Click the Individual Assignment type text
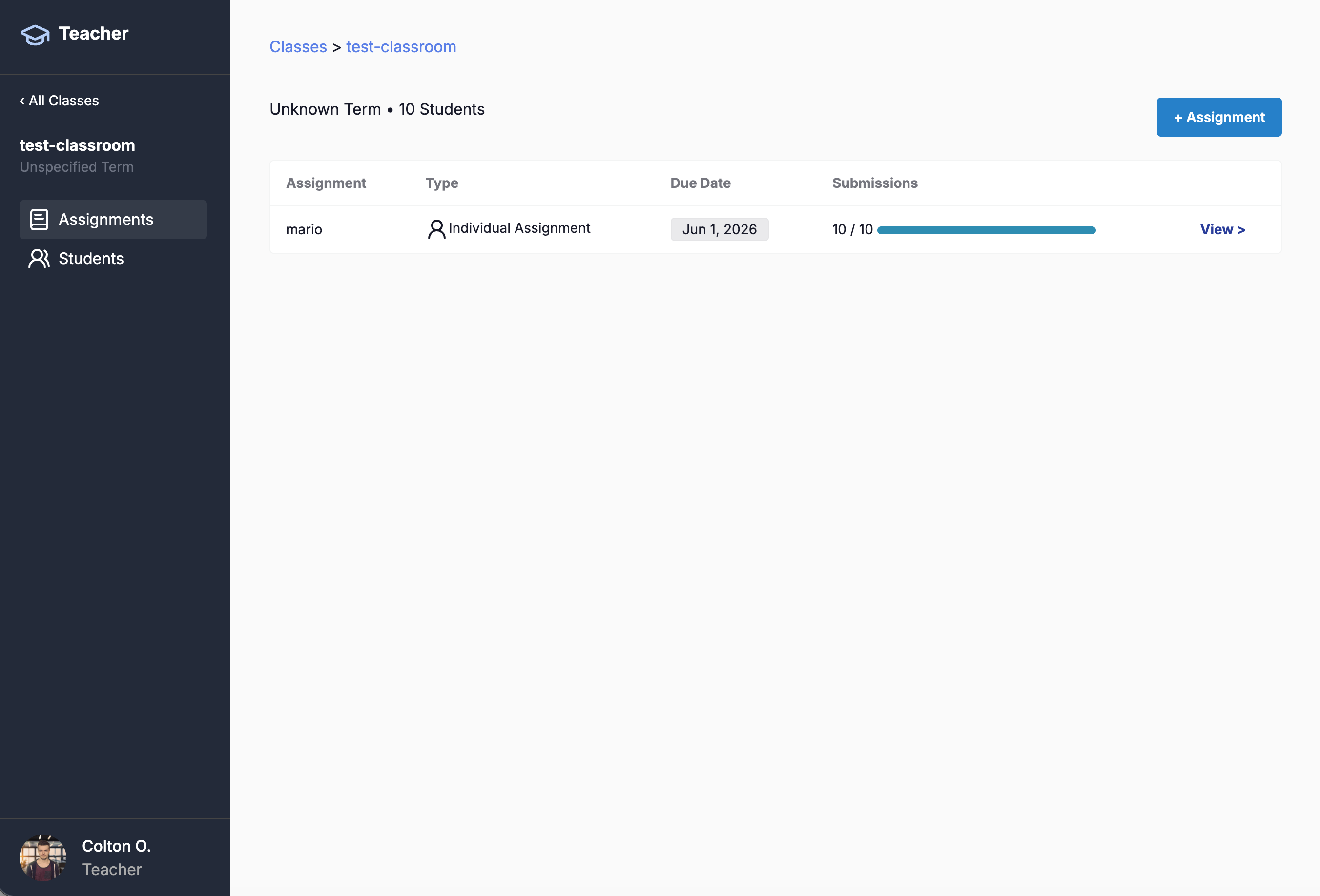The height and width of the screenshot is (896, 1320). click(519, 228)
